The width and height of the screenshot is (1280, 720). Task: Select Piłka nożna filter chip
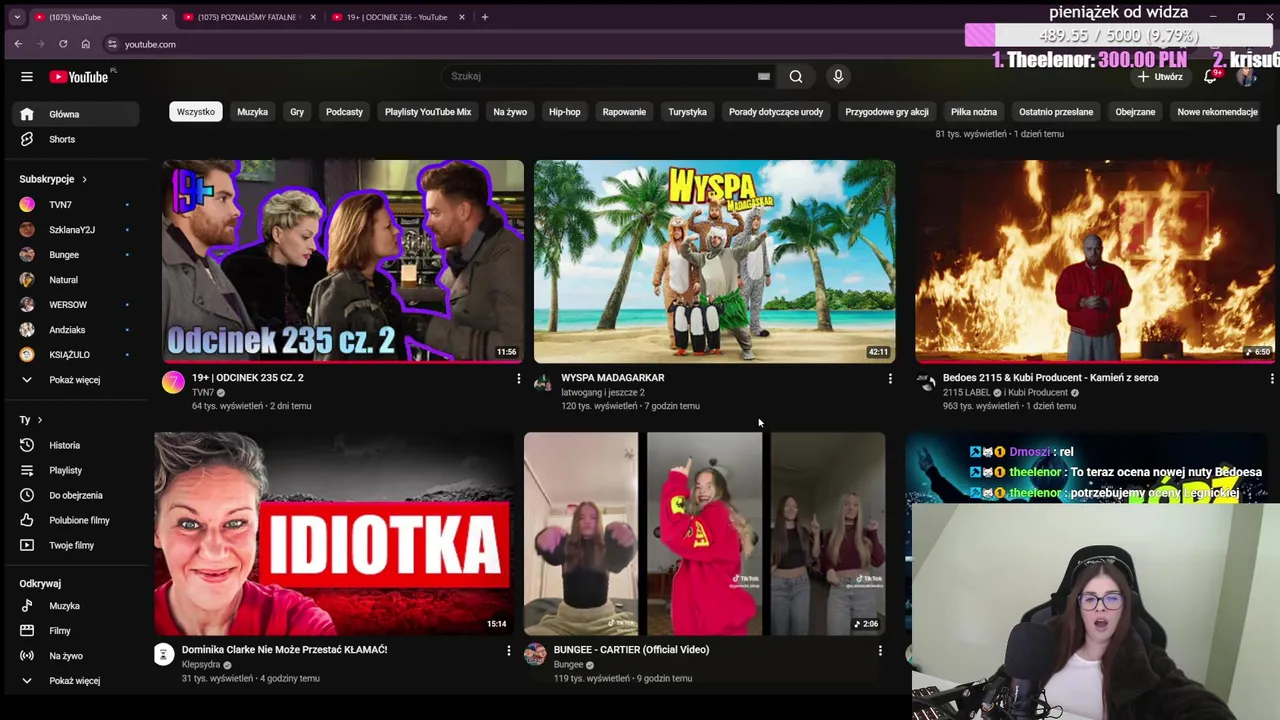coord(974,112)
